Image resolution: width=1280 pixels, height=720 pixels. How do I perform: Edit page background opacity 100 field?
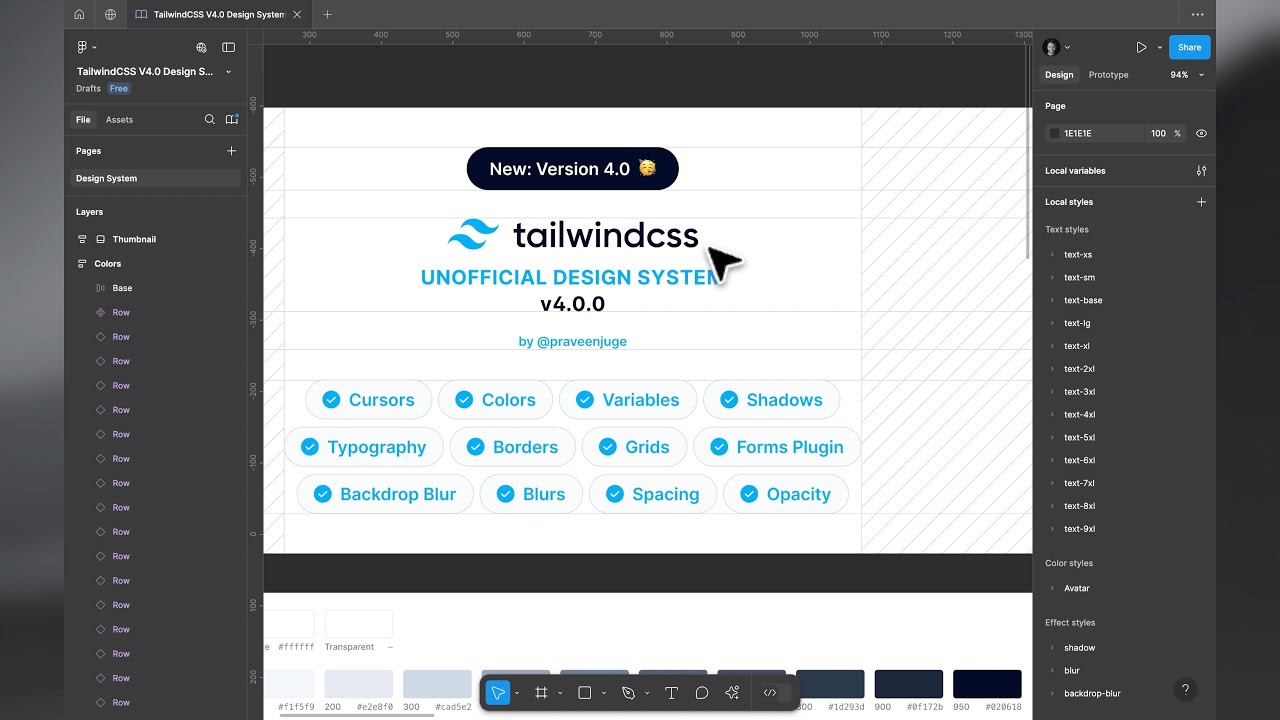coord(1158,133)
